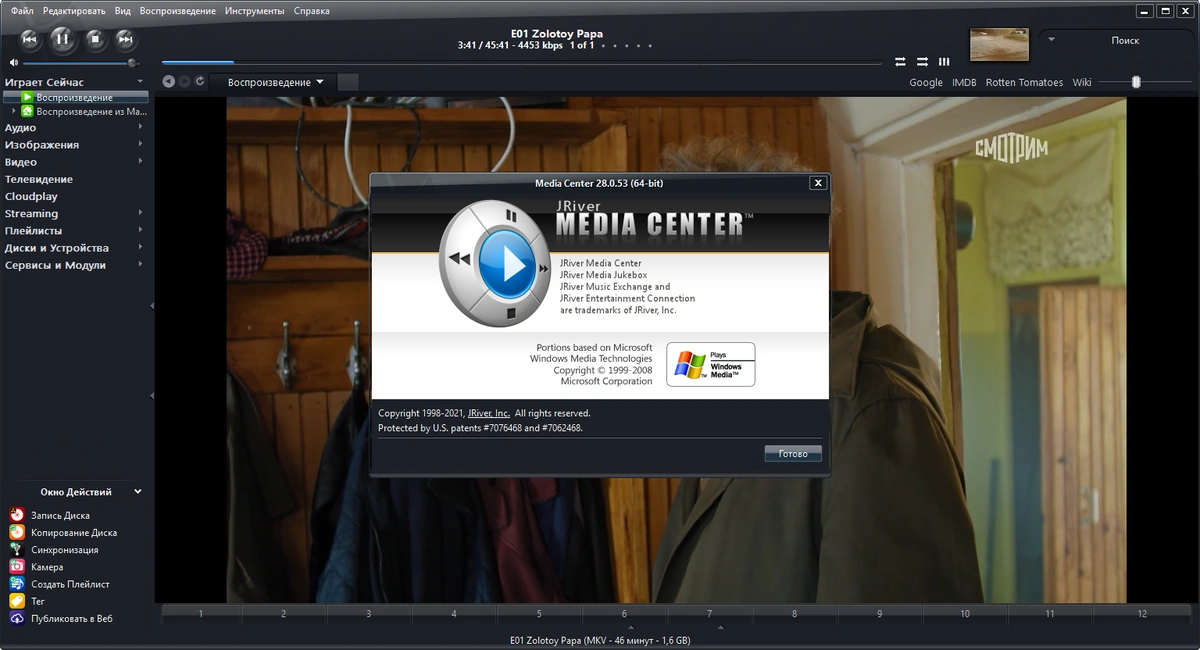Image resolution: width=1200 pixels, height=650 pixels.
Task: Open Камера camera icon
Action: [x=17, y=566]
